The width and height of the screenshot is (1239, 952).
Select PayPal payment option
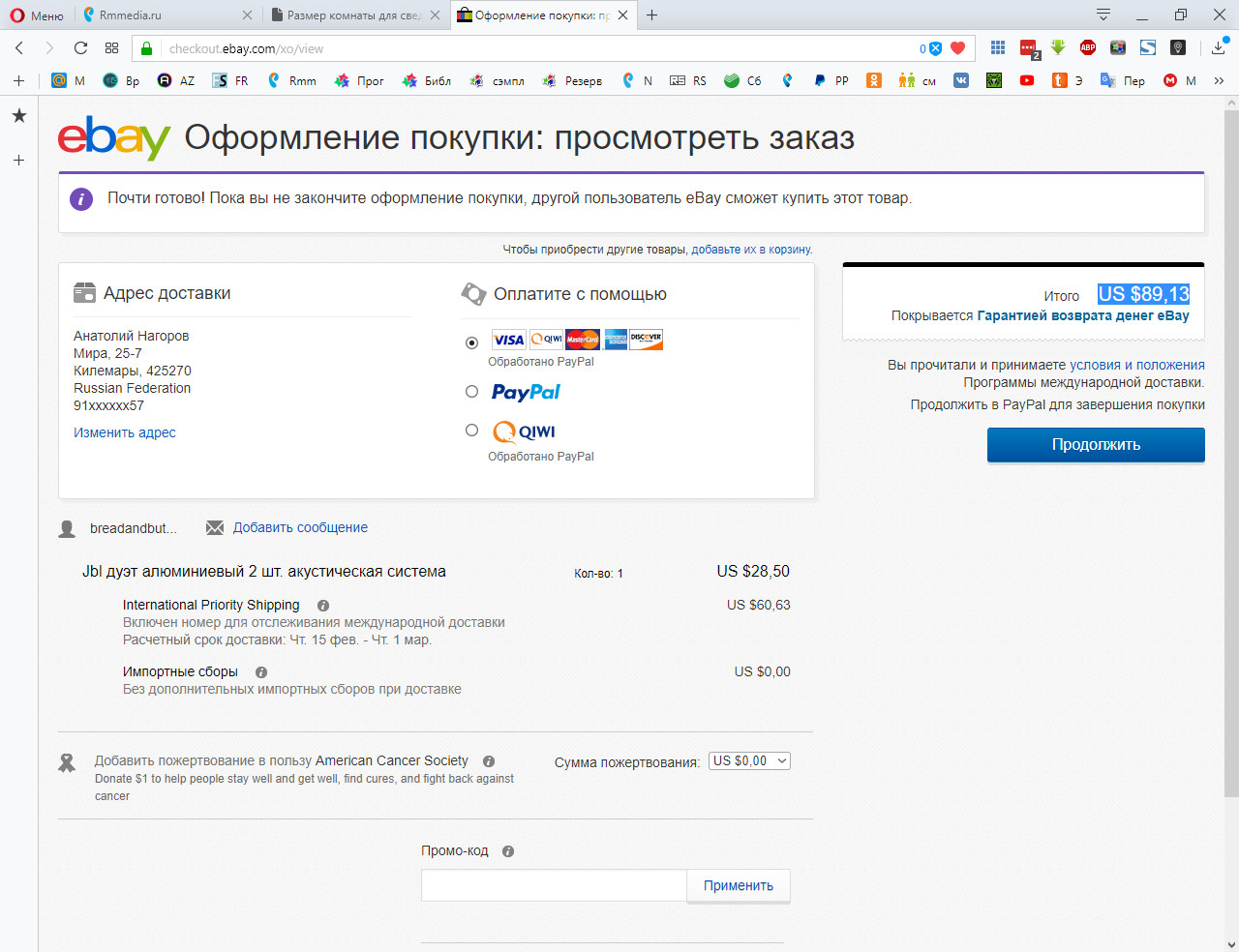coord(471,392)
